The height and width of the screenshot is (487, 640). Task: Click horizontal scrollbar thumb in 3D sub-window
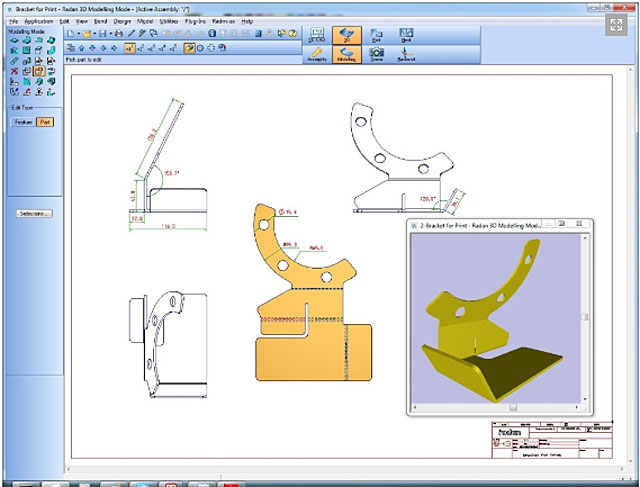(x=513, y=407)
